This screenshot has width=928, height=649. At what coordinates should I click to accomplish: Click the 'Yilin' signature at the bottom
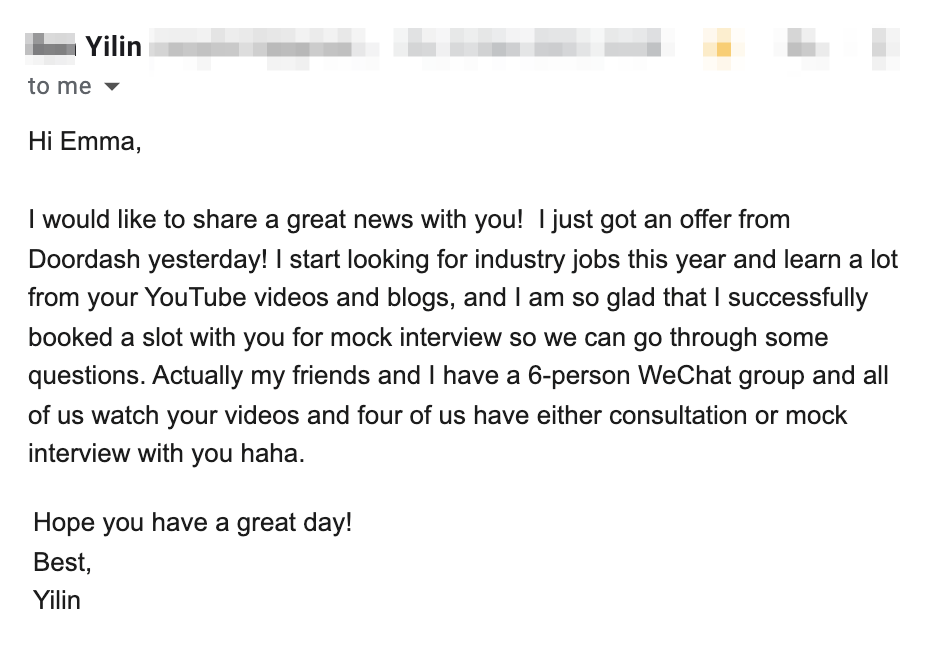57,600
